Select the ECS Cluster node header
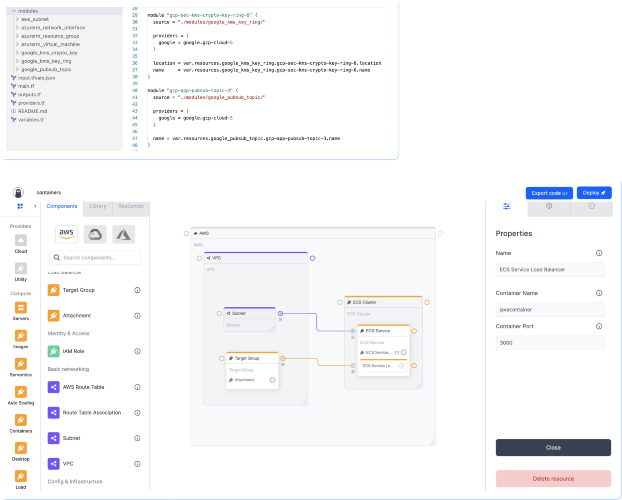 click(383, 302)
